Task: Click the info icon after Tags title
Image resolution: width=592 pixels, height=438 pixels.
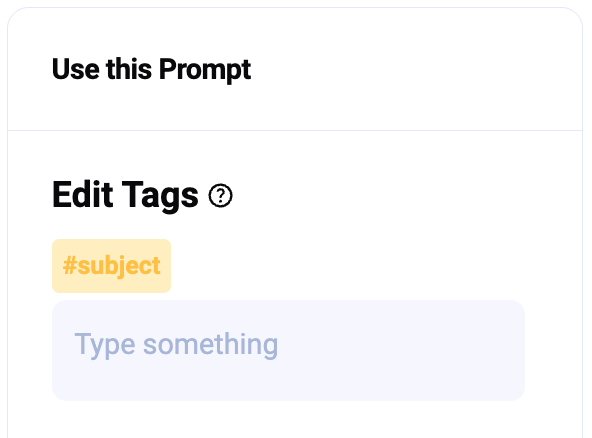Action: pyautogui.click(x=220, y=196)
